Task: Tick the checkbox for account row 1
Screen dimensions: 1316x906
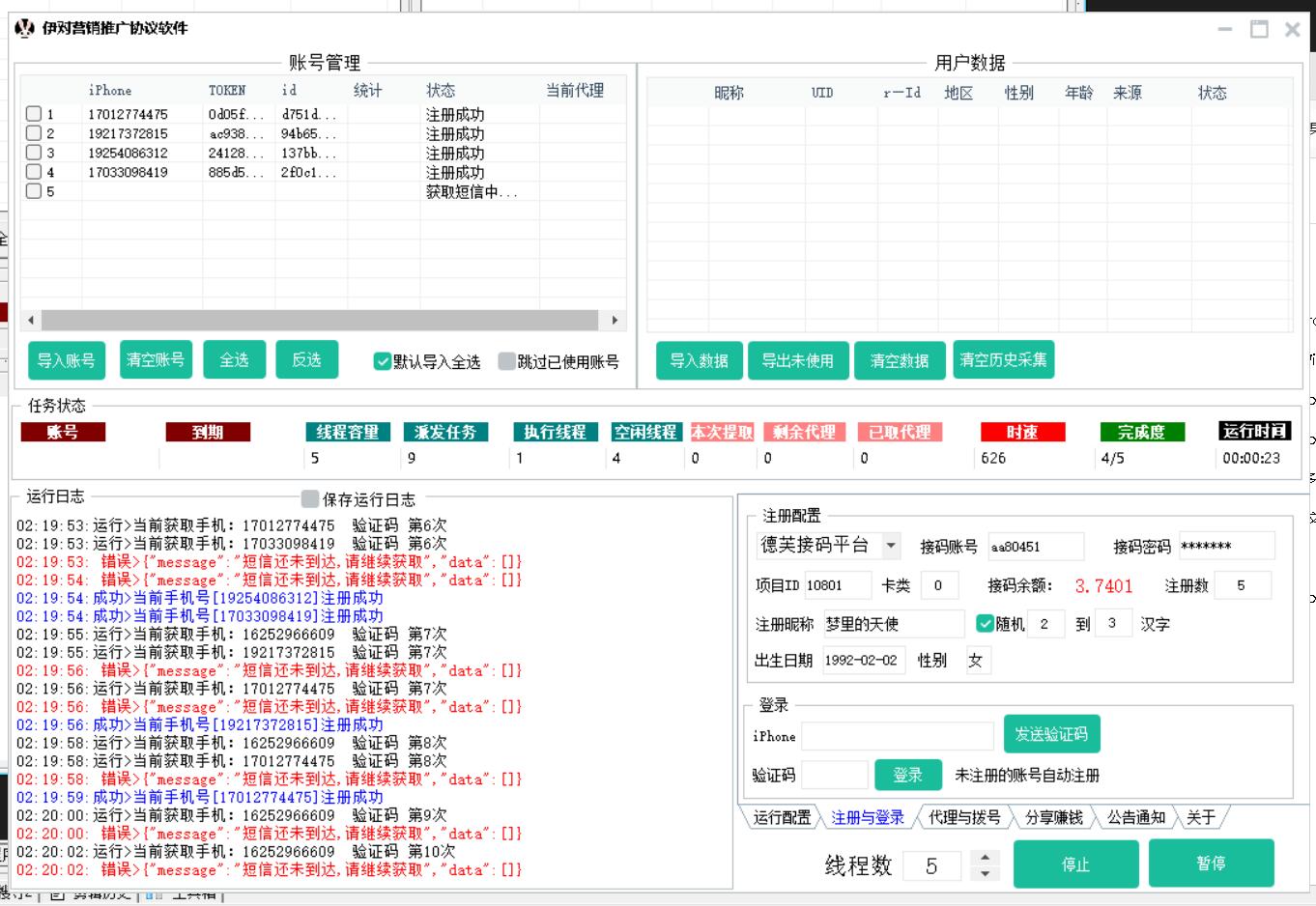Action: coord(34,114)
